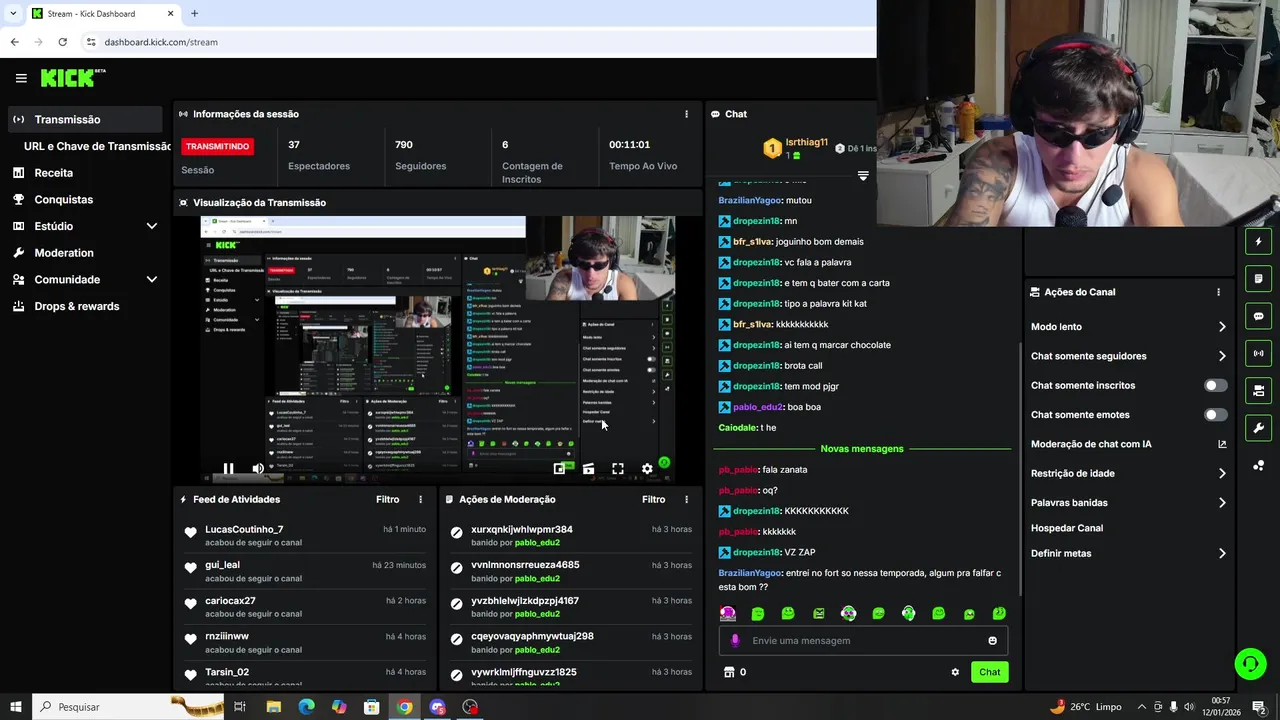Open URL e Chave de Transmissão

point(97,146)
